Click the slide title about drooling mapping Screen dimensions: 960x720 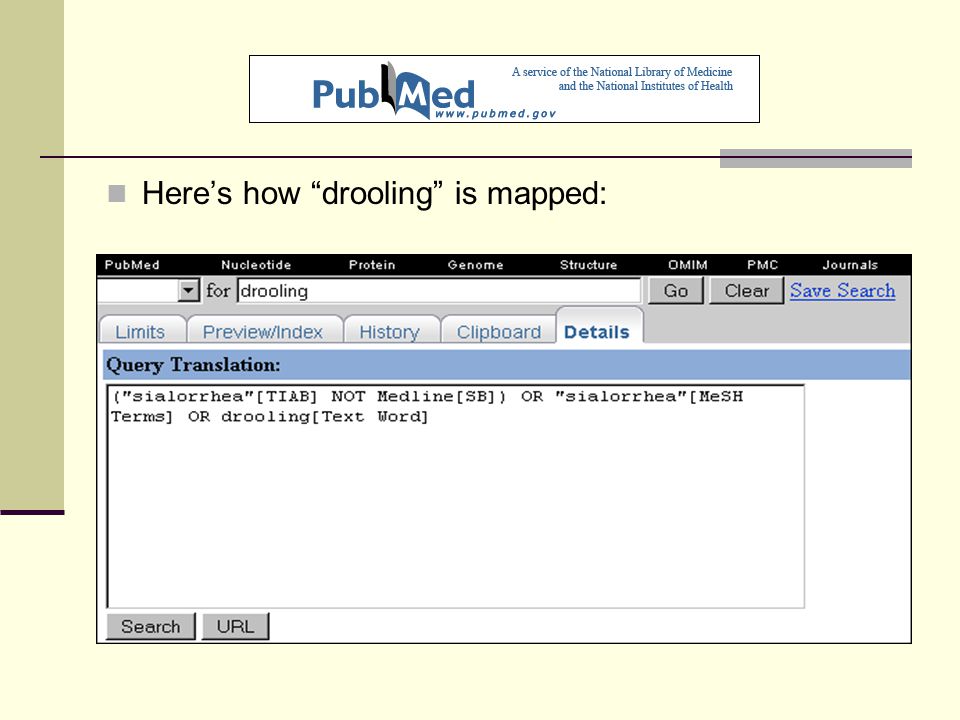tap(374, 193)
